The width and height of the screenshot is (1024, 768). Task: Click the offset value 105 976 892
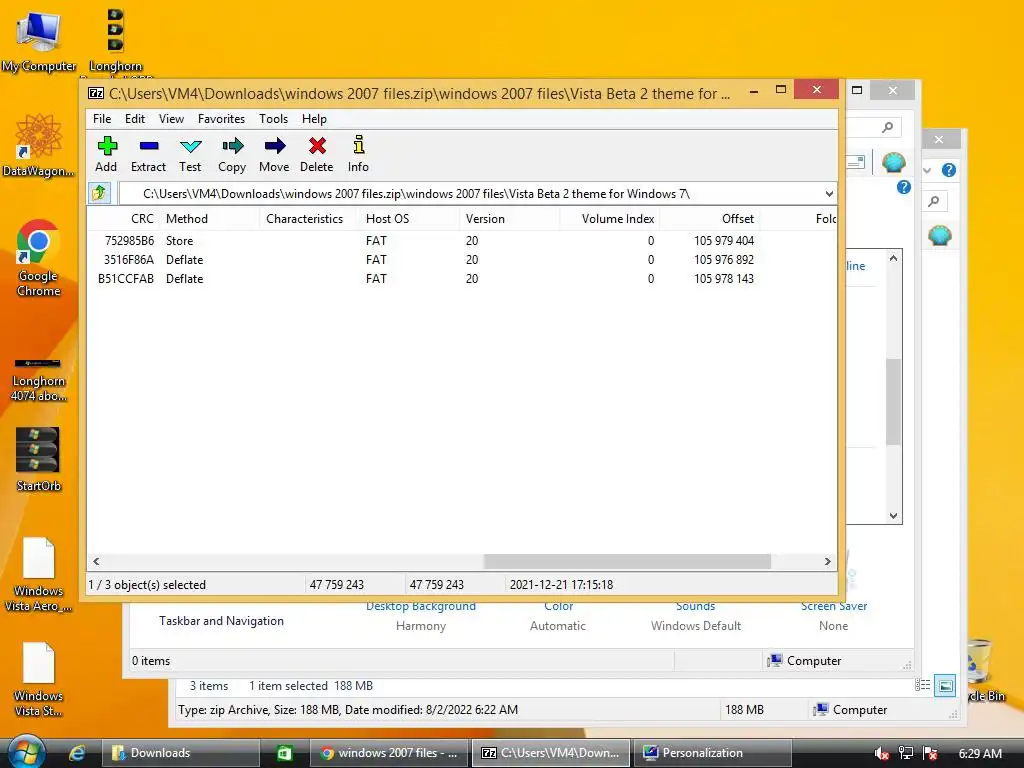click(724, 260)
